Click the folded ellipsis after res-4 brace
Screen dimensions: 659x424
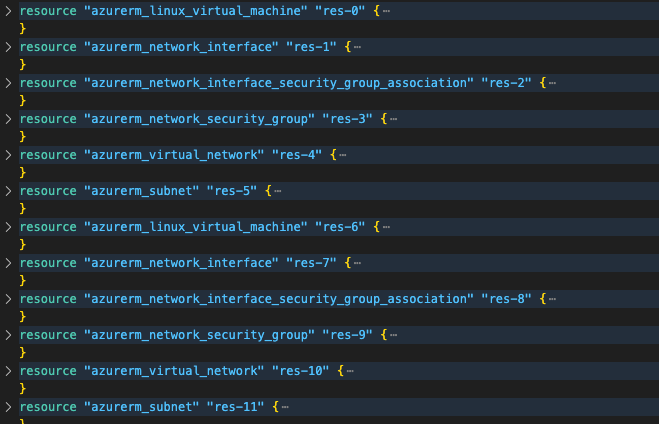pyautogui.click(x=343, y=155)
